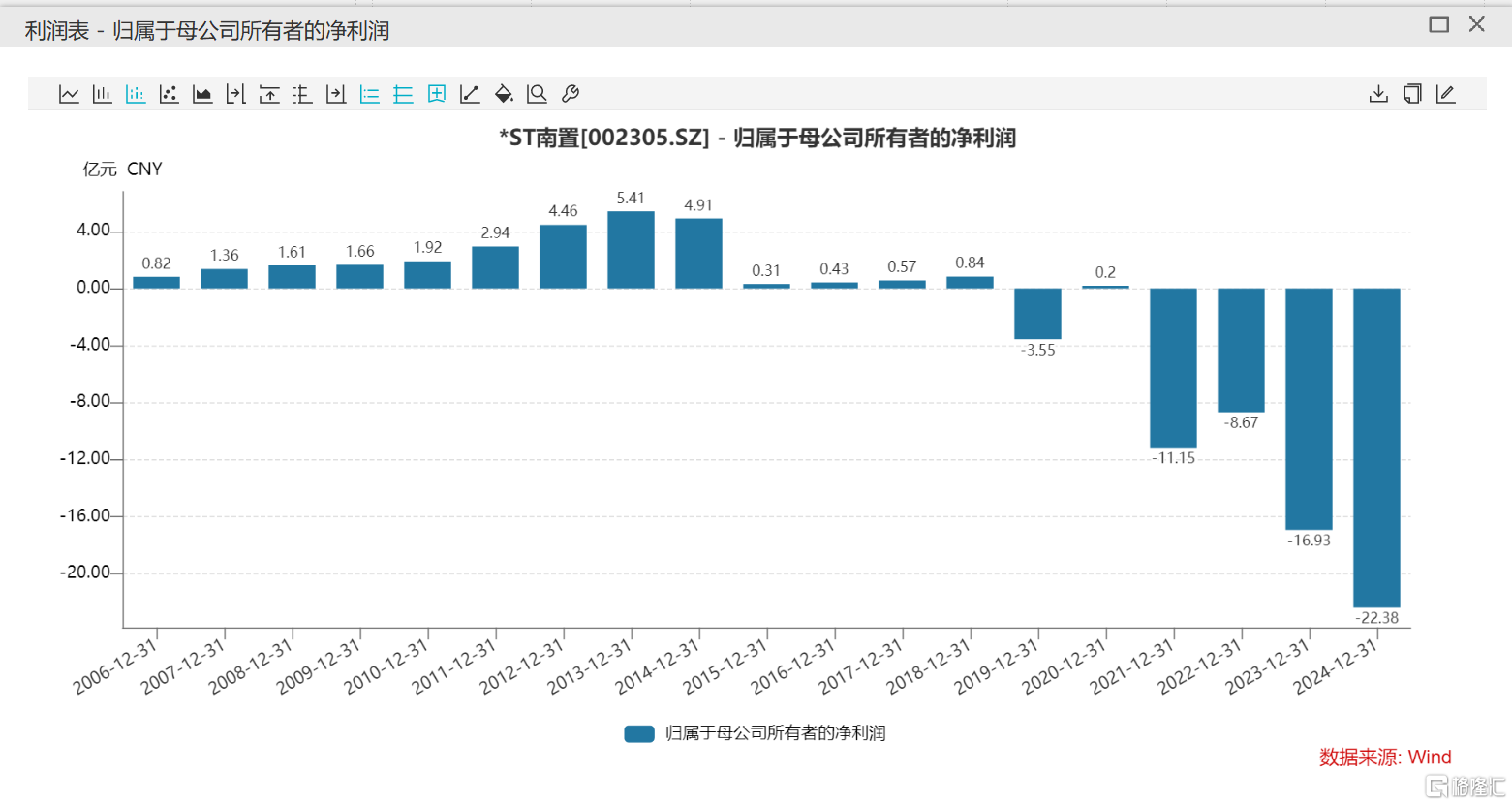Click the 数据来源: Wind source text
Viewport: 1512px width, 805px height.
1385,758
